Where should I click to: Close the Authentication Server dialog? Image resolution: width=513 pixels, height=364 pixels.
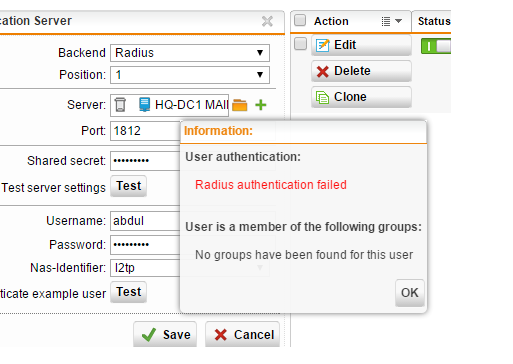point(267,21)
